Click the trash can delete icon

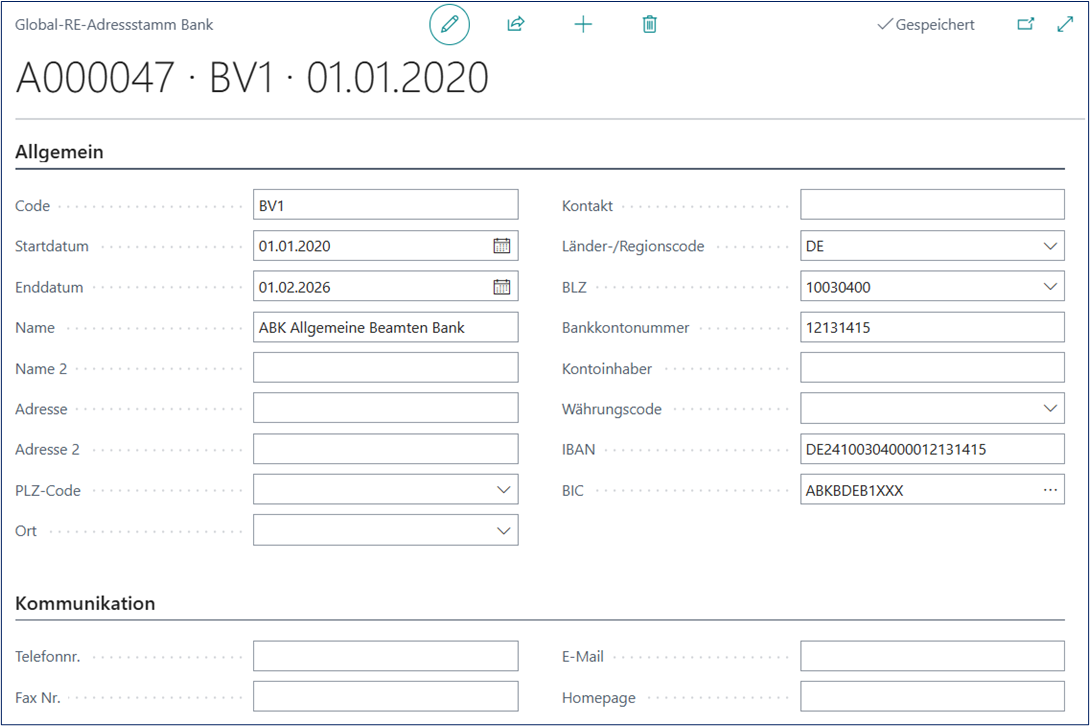[650, 25]
